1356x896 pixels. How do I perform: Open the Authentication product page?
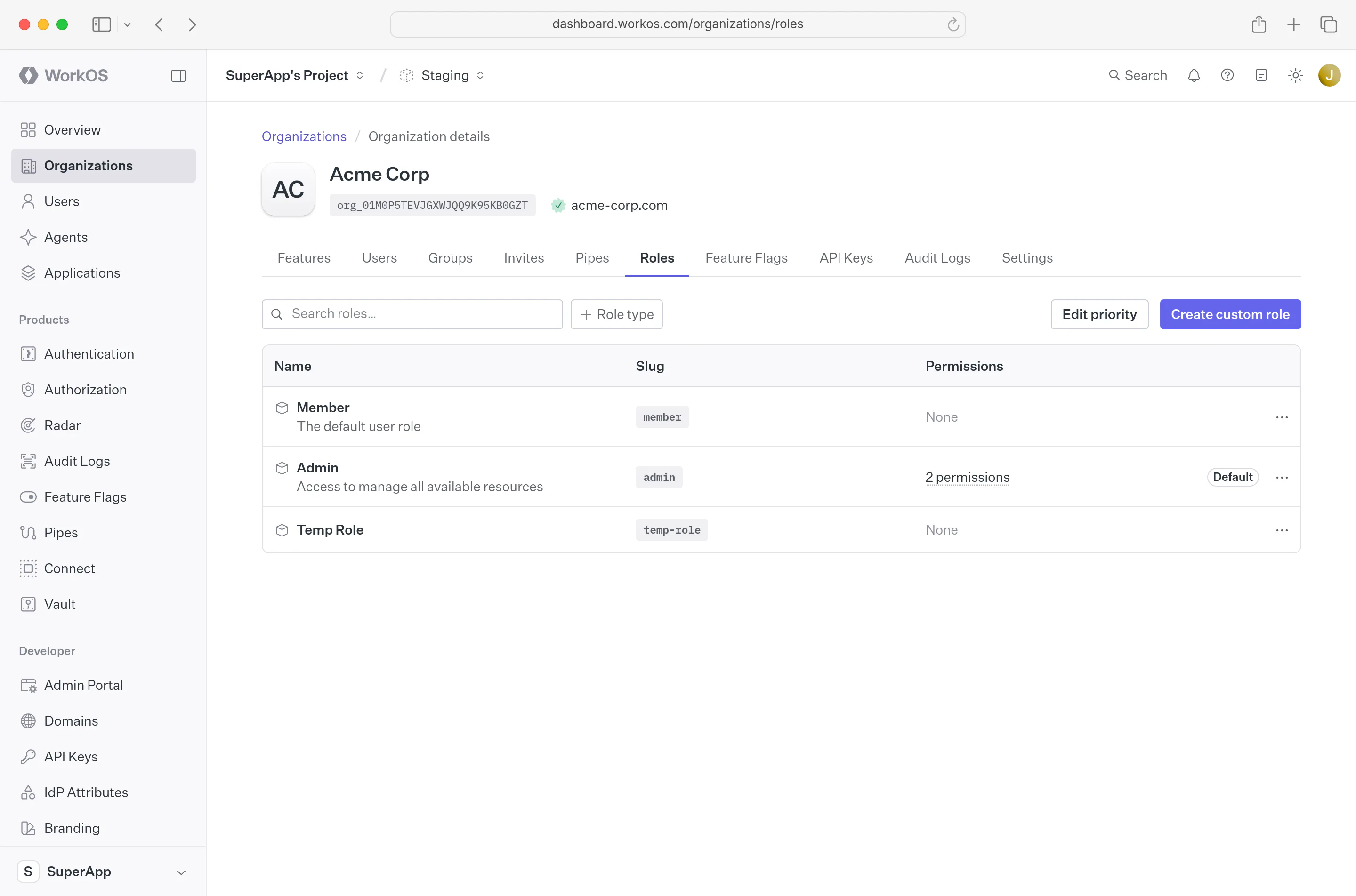[x=104, y=354]
